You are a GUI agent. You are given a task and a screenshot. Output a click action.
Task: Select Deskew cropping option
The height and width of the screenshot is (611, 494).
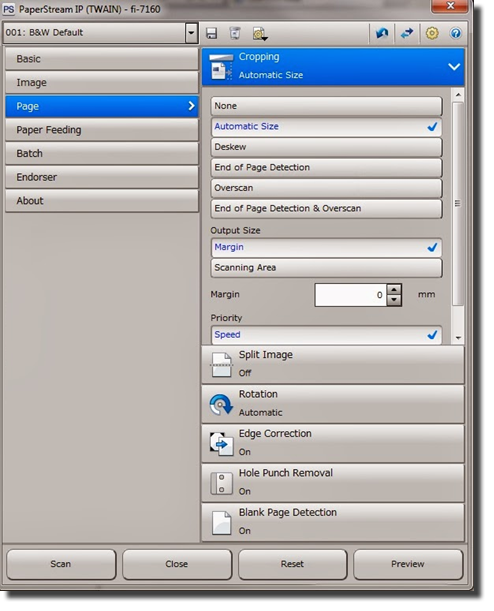tap(326, 147)
